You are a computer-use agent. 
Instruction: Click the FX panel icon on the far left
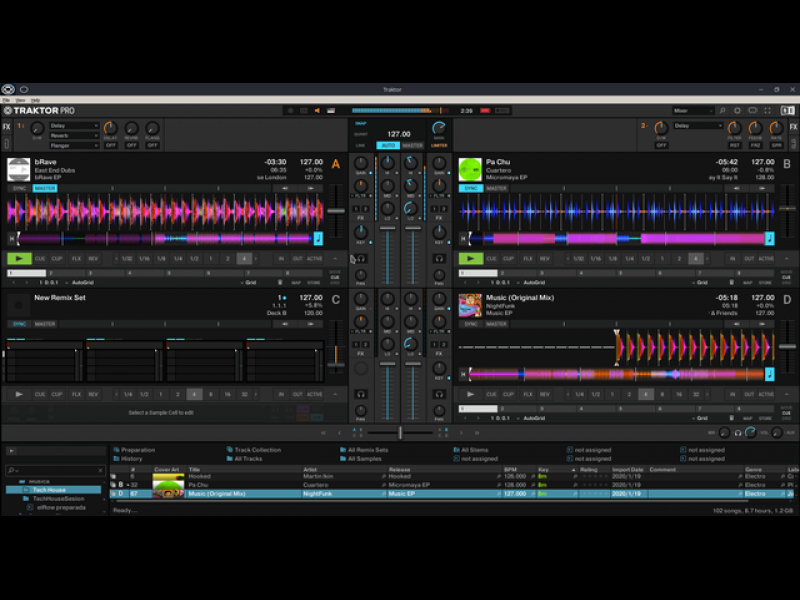[7, 127]
